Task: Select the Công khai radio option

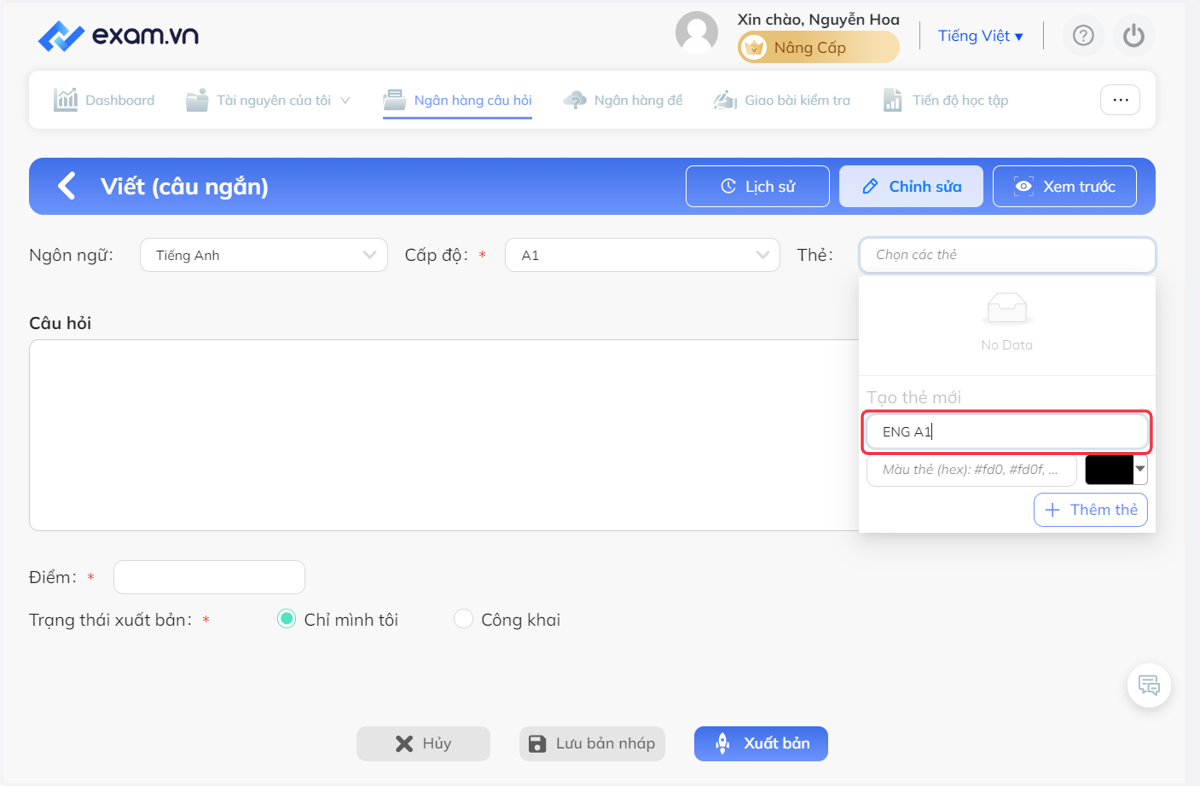Action: tap(463, 619)
